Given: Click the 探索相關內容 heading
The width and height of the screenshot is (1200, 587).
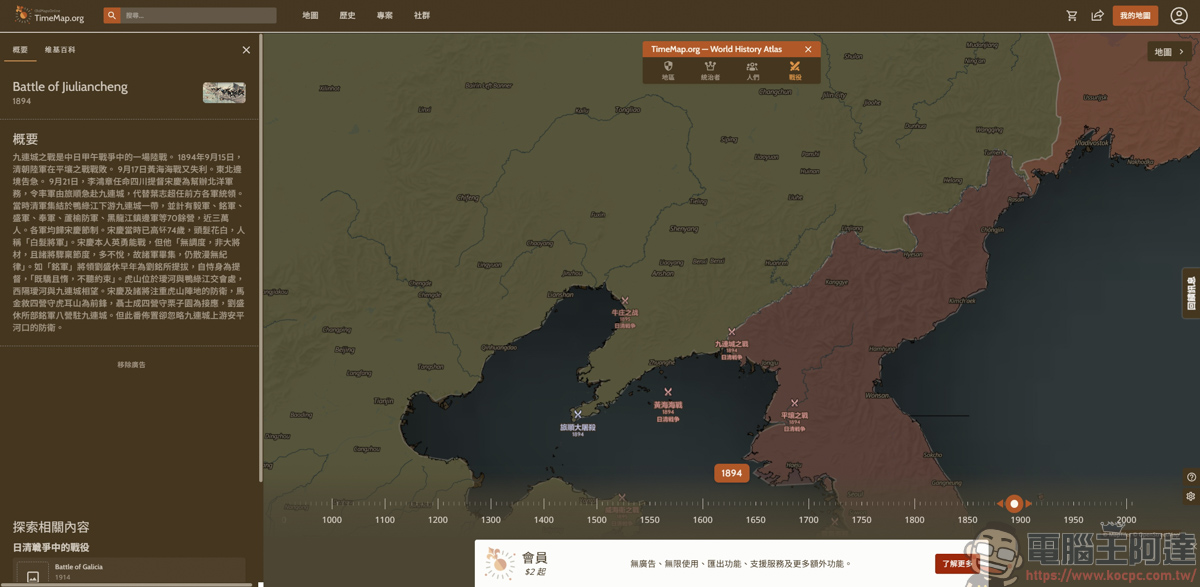Looking at the screenshot, I should click(x=51, y=527).
